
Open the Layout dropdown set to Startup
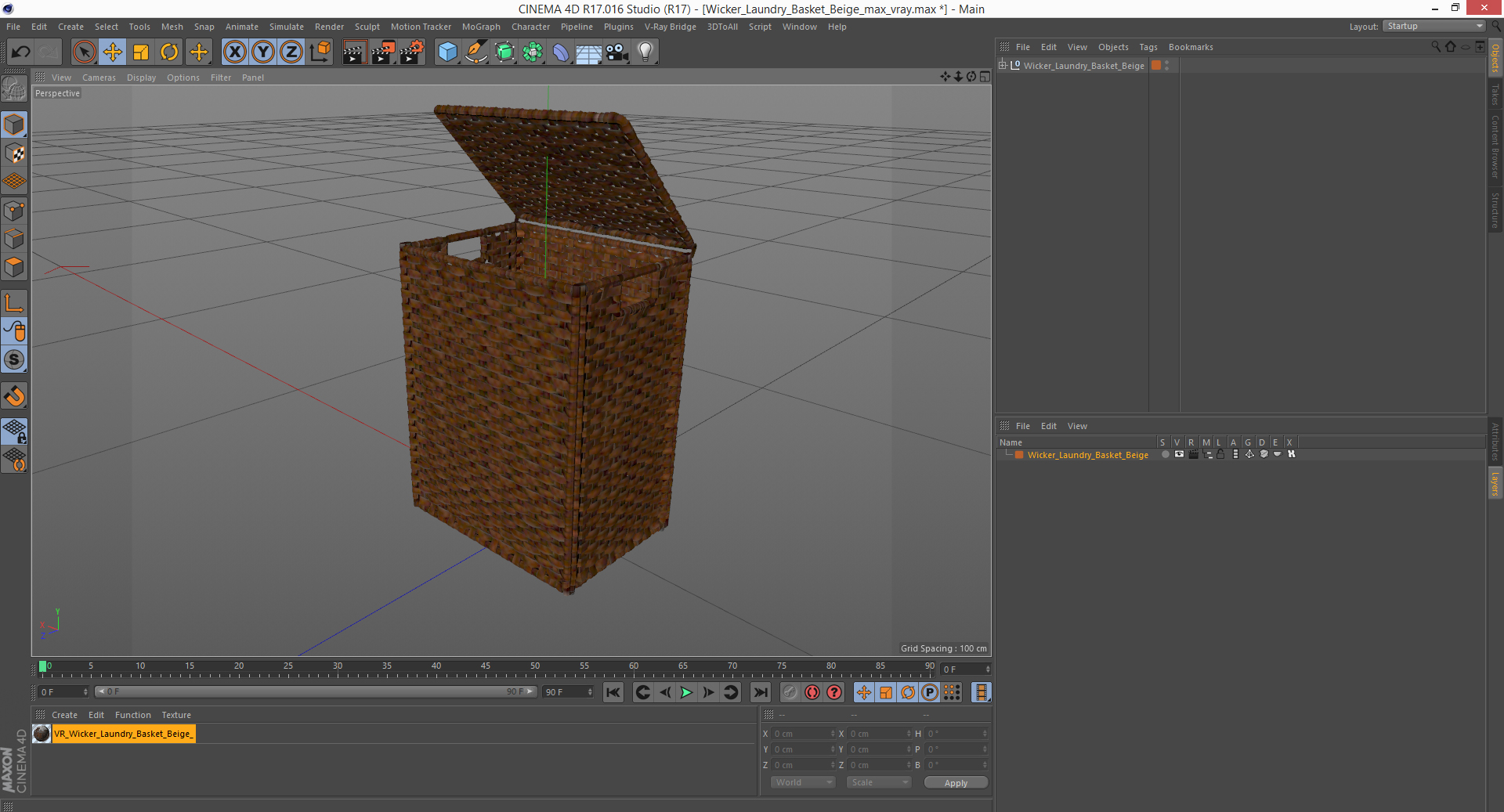[1433, 26]
